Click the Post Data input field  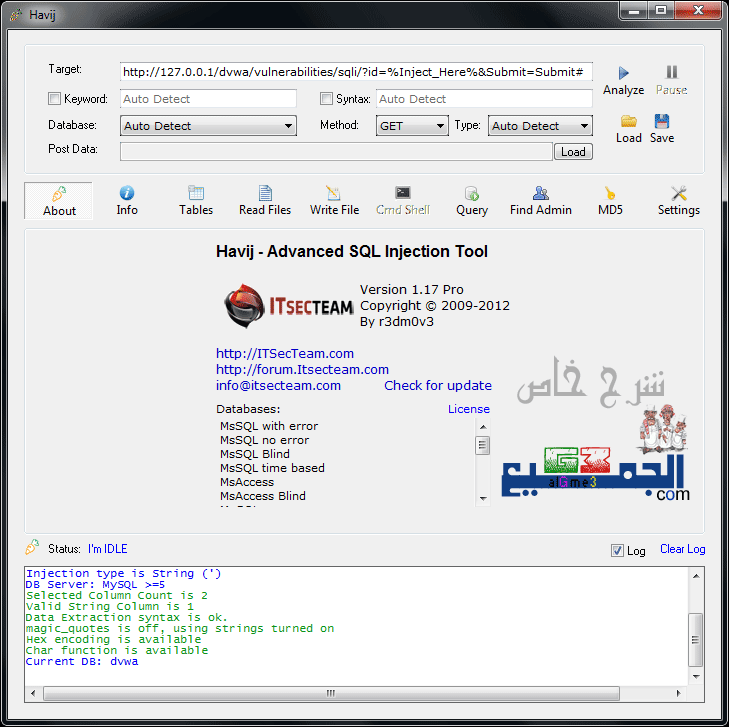point(336,152)
